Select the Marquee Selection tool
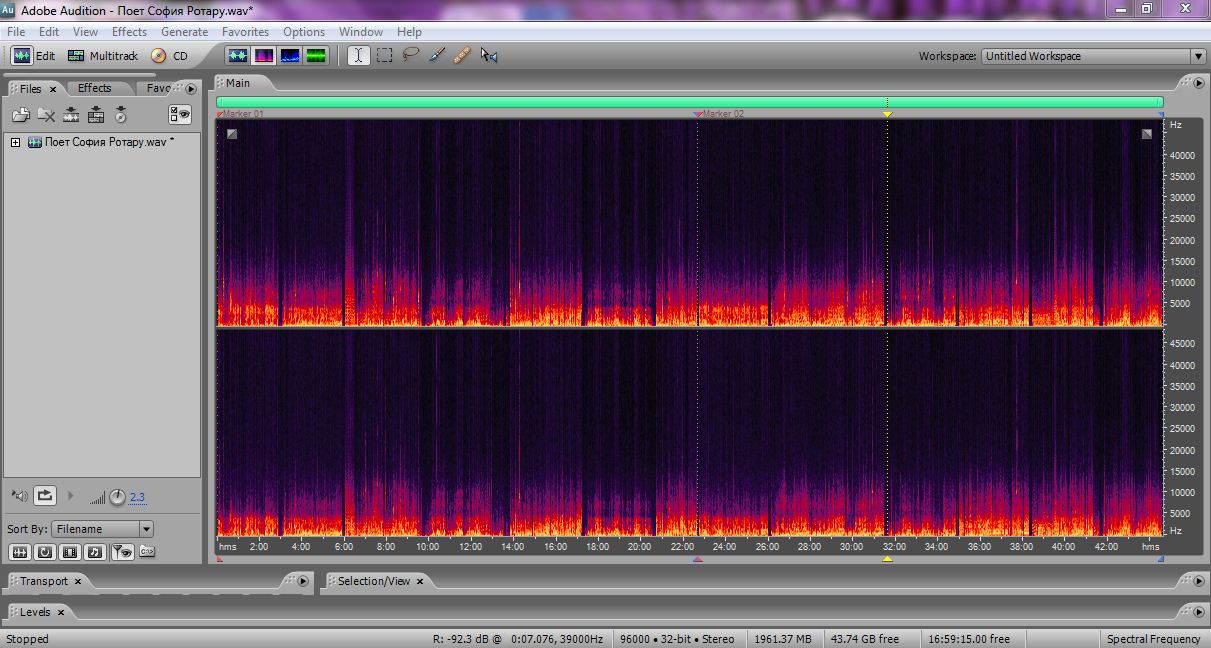Screen dimensions: 1211x648 (384, 56)
